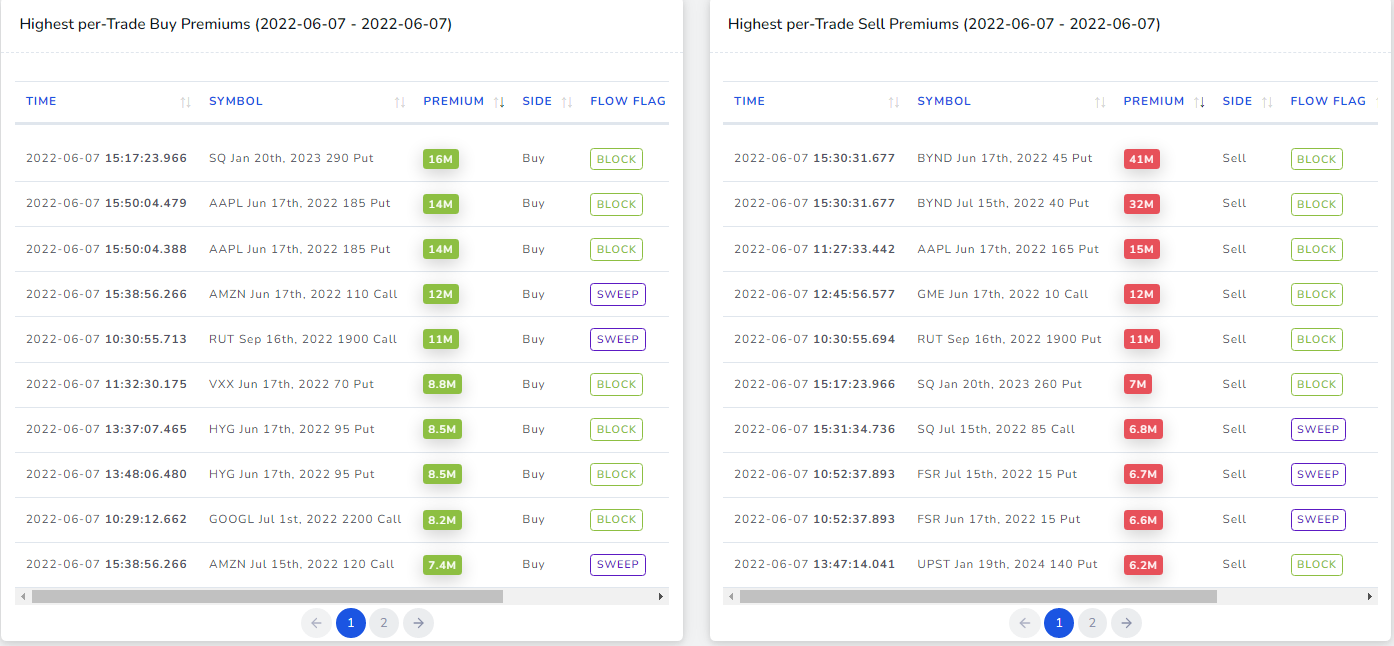Click timestamp 11:27:33.442 in Sell table

[x=854, y=249]
